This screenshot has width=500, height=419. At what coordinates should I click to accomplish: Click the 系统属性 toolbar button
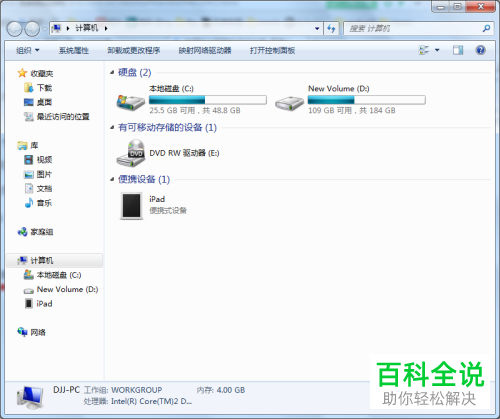[74, 50]
